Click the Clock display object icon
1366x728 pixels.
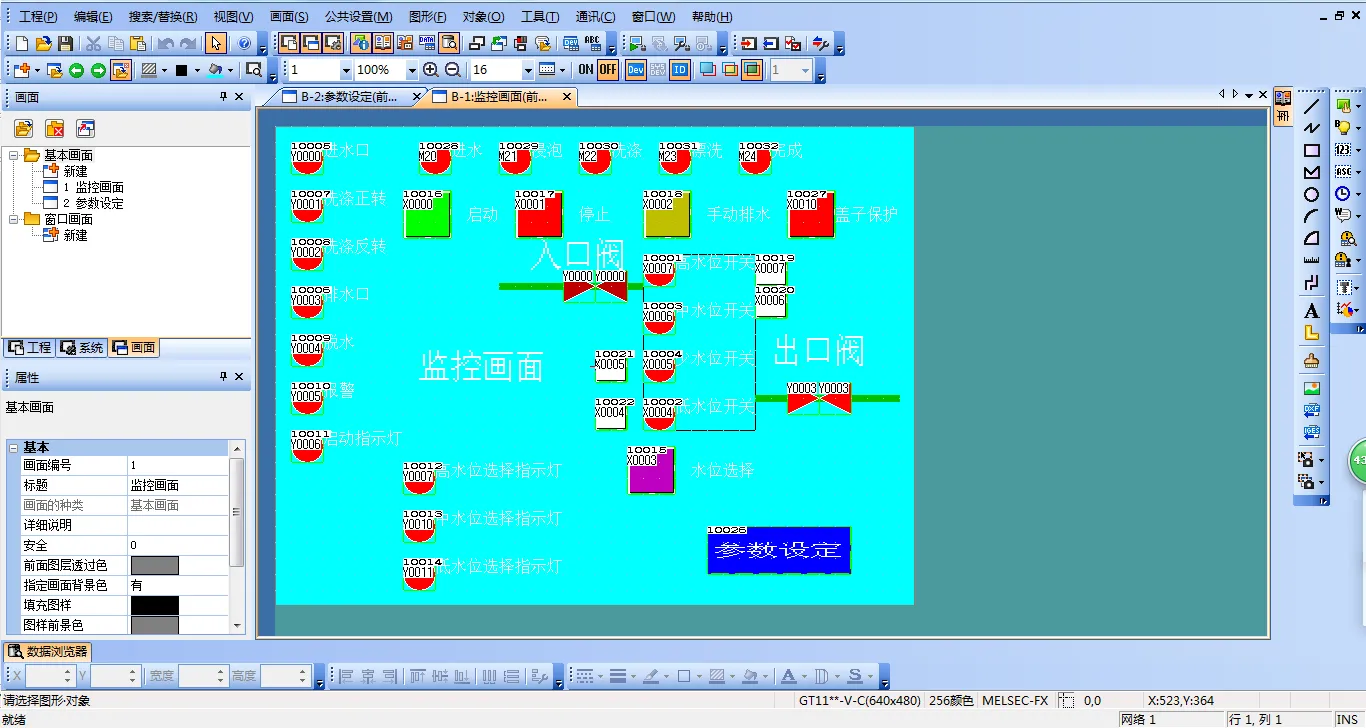[x=1343, y=193]
